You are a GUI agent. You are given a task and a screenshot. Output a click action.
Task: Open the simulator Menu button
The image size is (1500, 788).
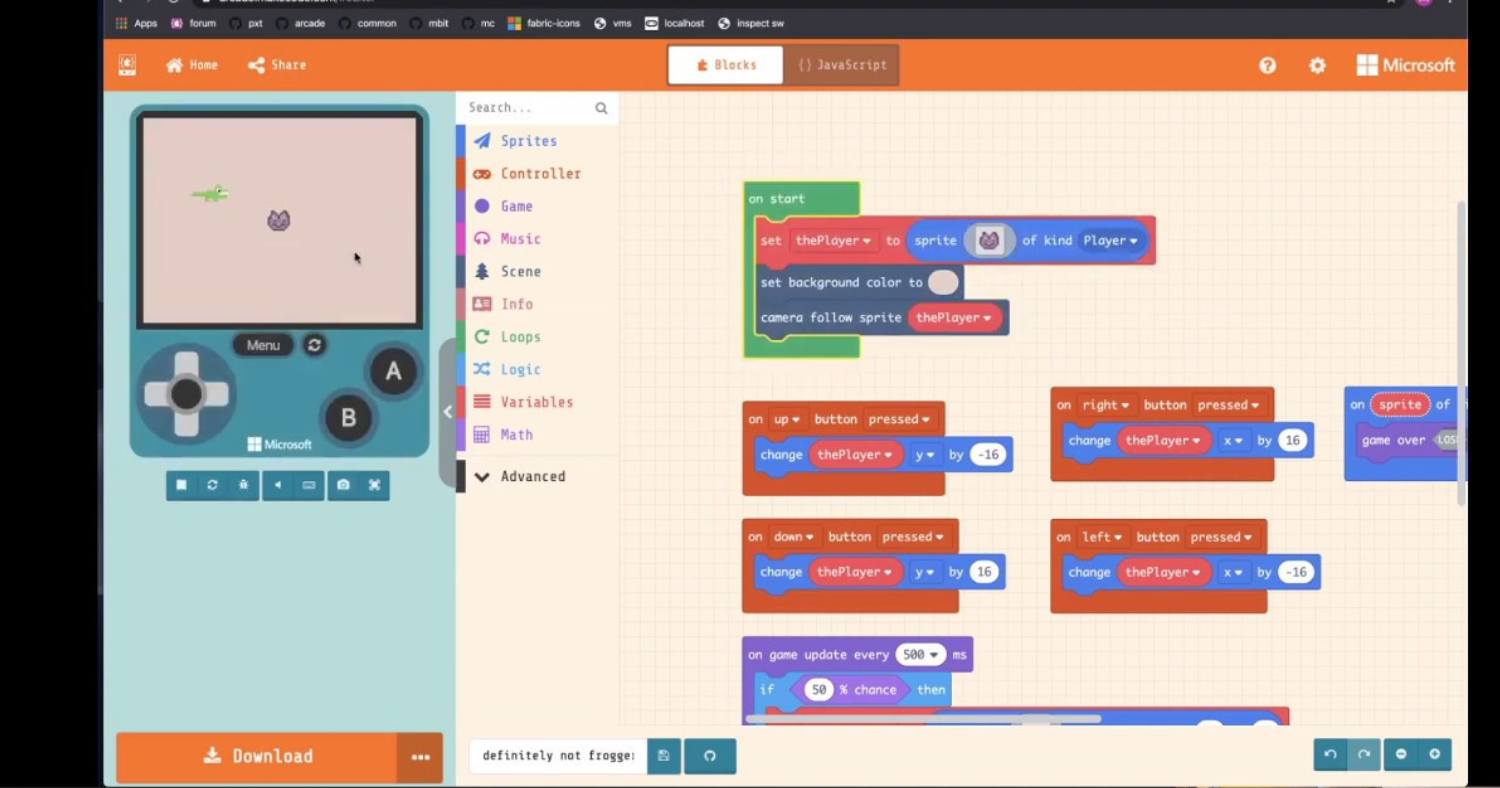(x=263, y=345)
